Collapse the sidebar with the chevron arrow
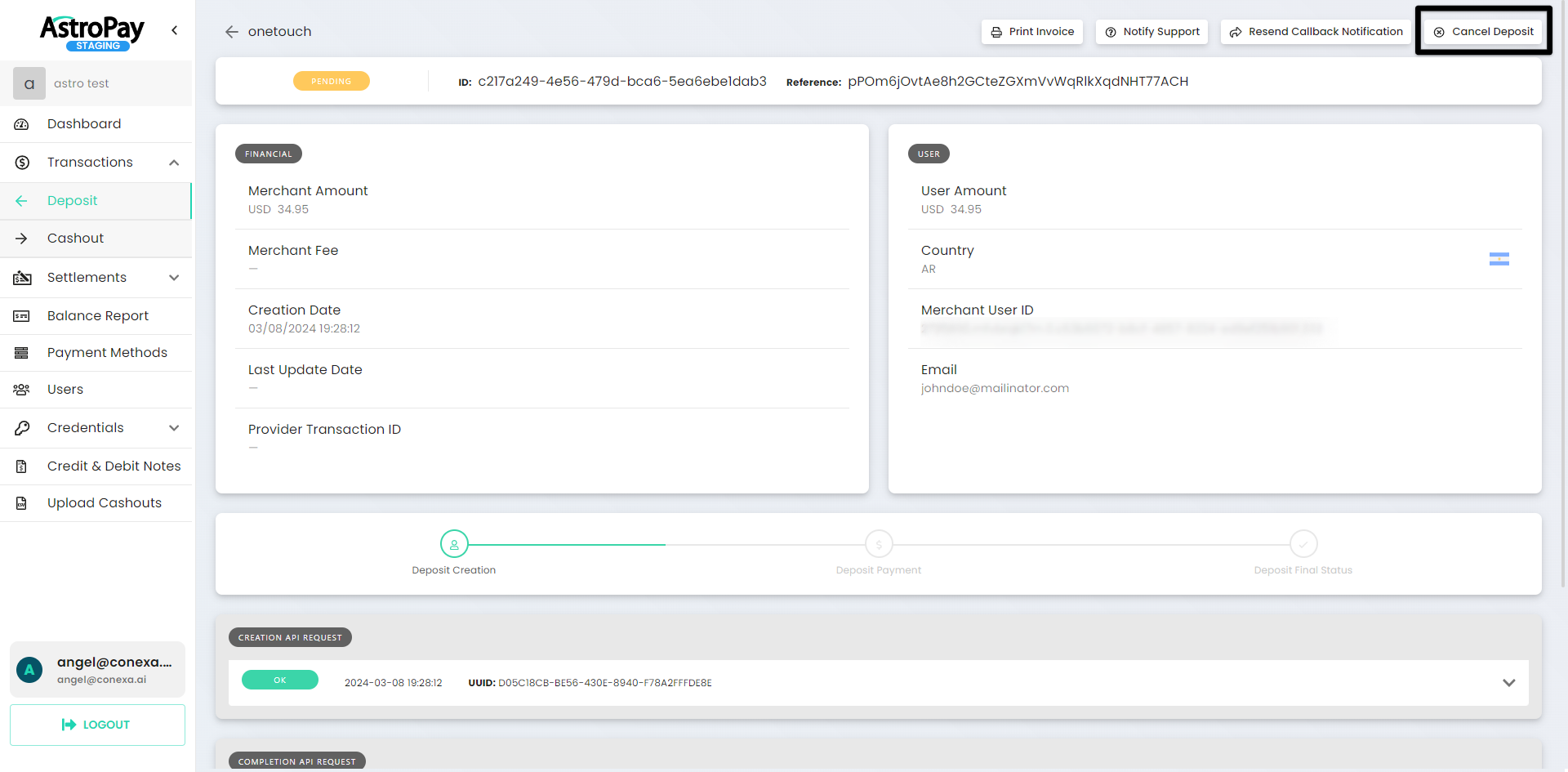This screenshot has height=772, width=1568. pos(174,30)
